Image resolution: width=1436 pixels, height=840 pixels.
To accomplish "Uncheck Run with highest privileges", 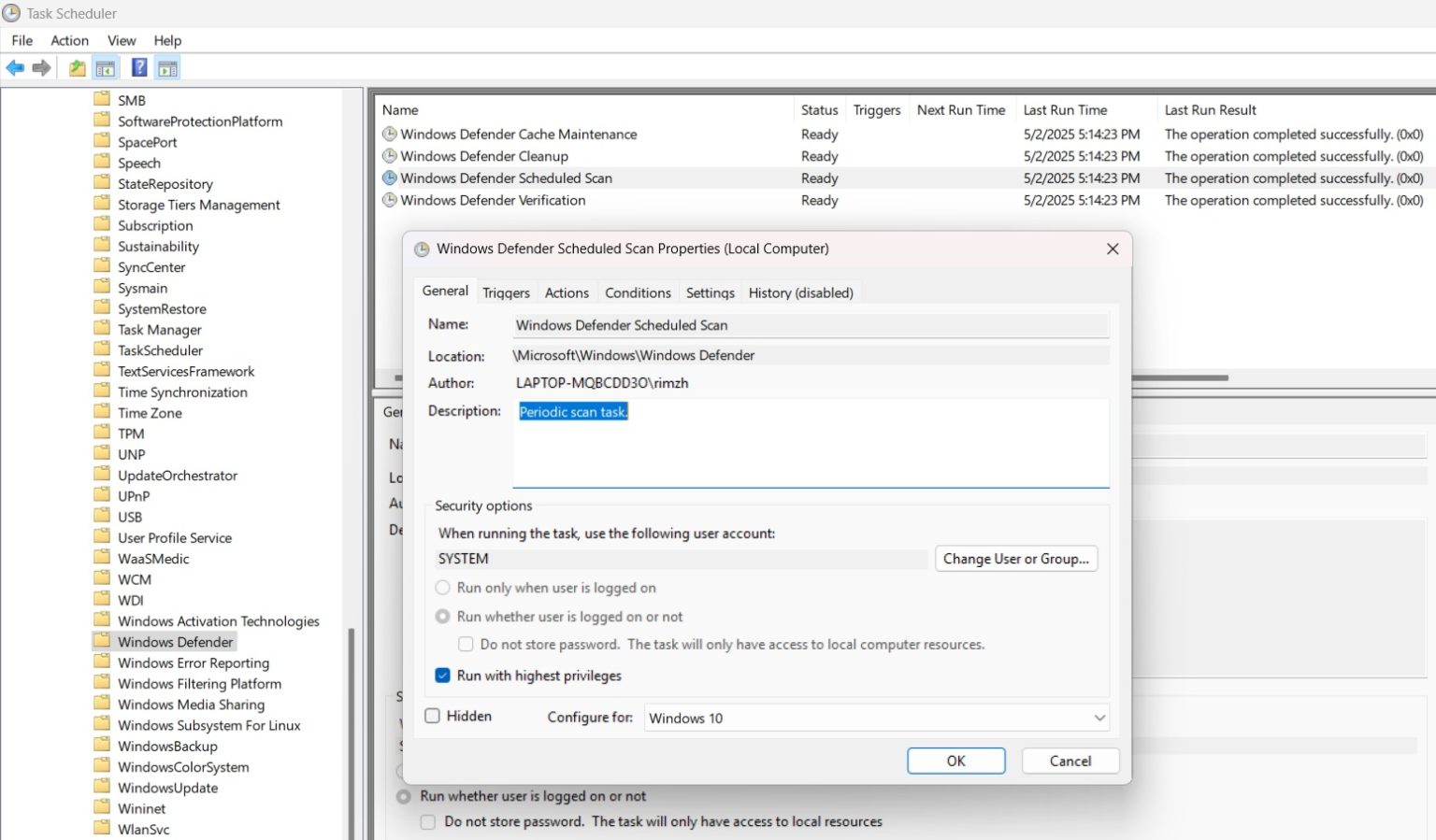I will [x=442, y=675].
